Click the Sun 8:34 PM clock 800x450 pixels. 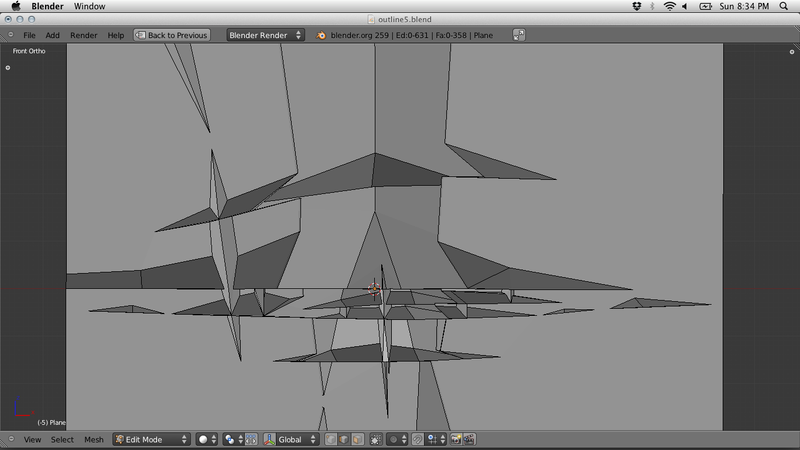tap(744, 6)
